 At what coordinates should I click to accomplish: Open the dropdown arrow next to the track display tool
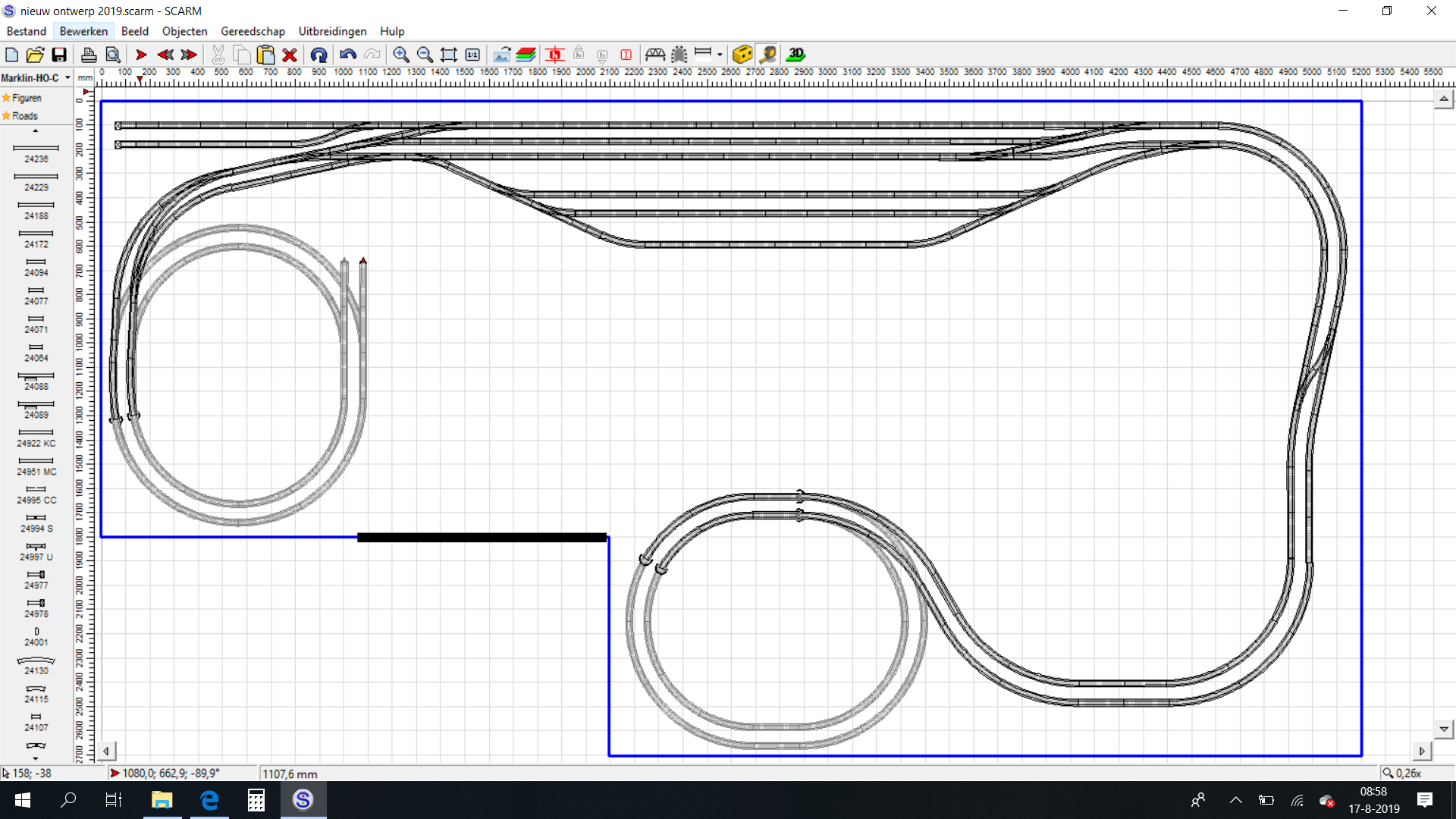pyautogui.click(x=720, y=55)
